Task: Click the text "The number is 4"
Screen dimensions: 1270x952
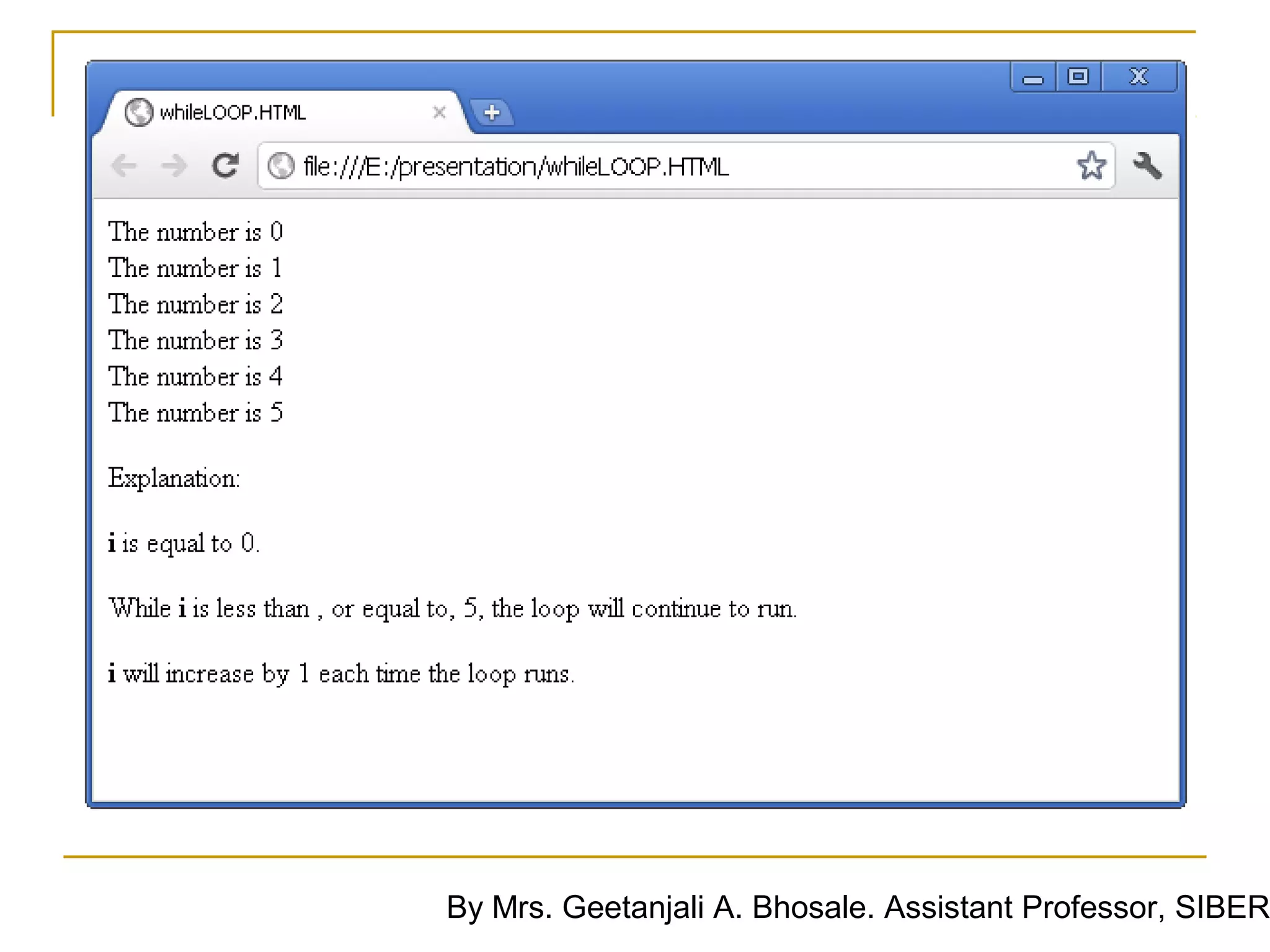Action: [196, 376]
